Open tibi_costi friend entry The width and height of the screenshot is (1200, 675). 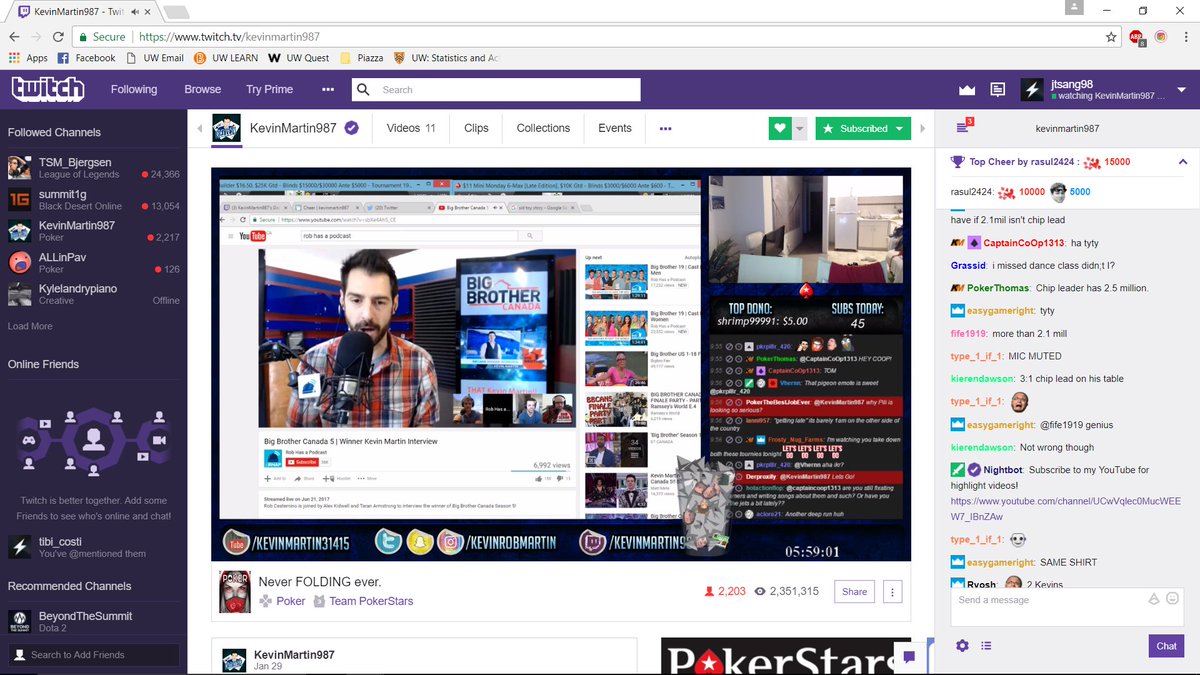pos(93,547)
